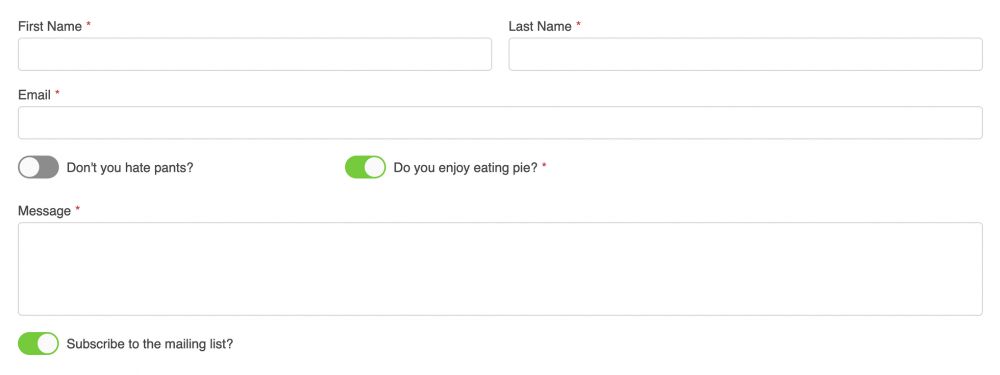Viewport: 1000px width, 375px height.
Task: Click the 'Subscribe to the mailing list?' label text
Action: [x=150, y=344]
